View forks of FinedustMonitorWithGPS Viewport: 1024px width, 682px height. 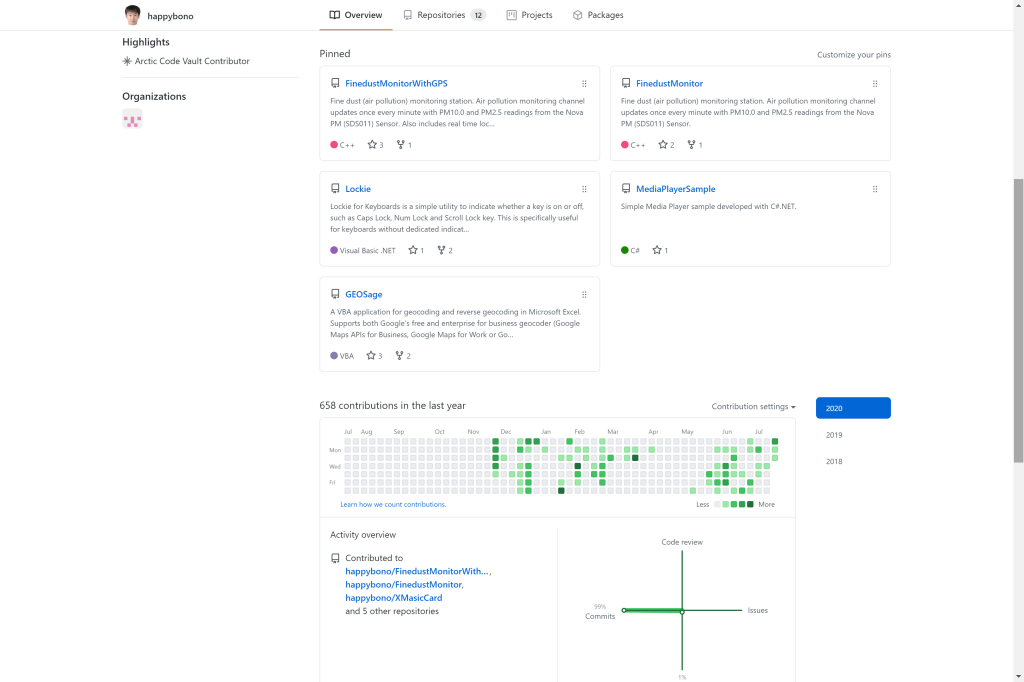404,145
